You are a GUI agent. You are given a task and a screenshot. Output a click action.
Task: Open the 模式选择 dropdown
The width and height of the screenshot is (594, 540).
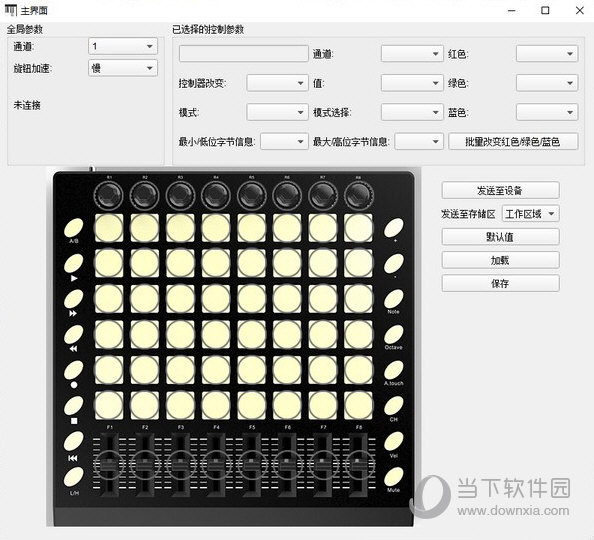click(x=412, y=112)
